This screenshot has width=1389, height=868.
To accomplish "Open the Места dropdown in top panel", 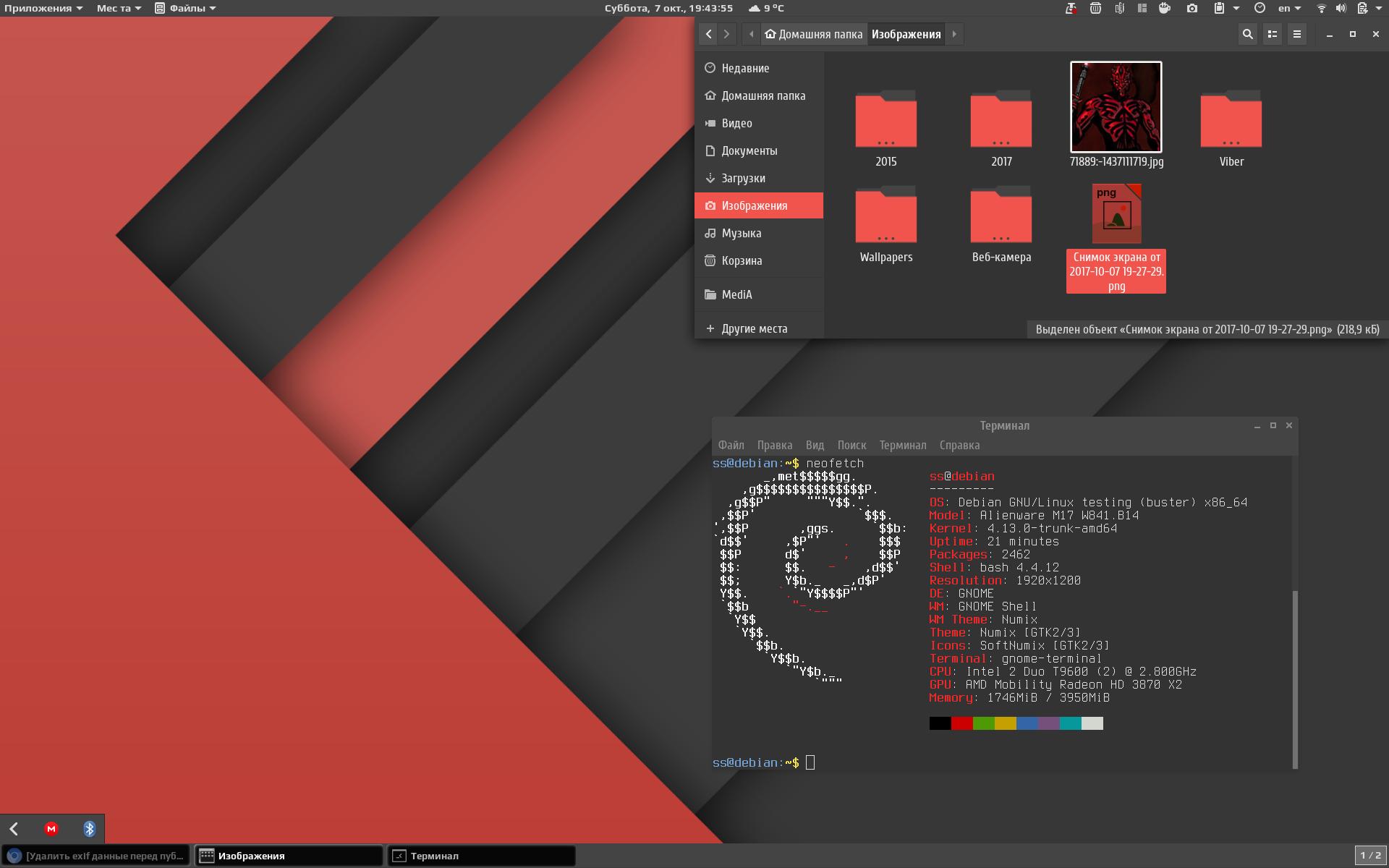I will pos(119,8).
